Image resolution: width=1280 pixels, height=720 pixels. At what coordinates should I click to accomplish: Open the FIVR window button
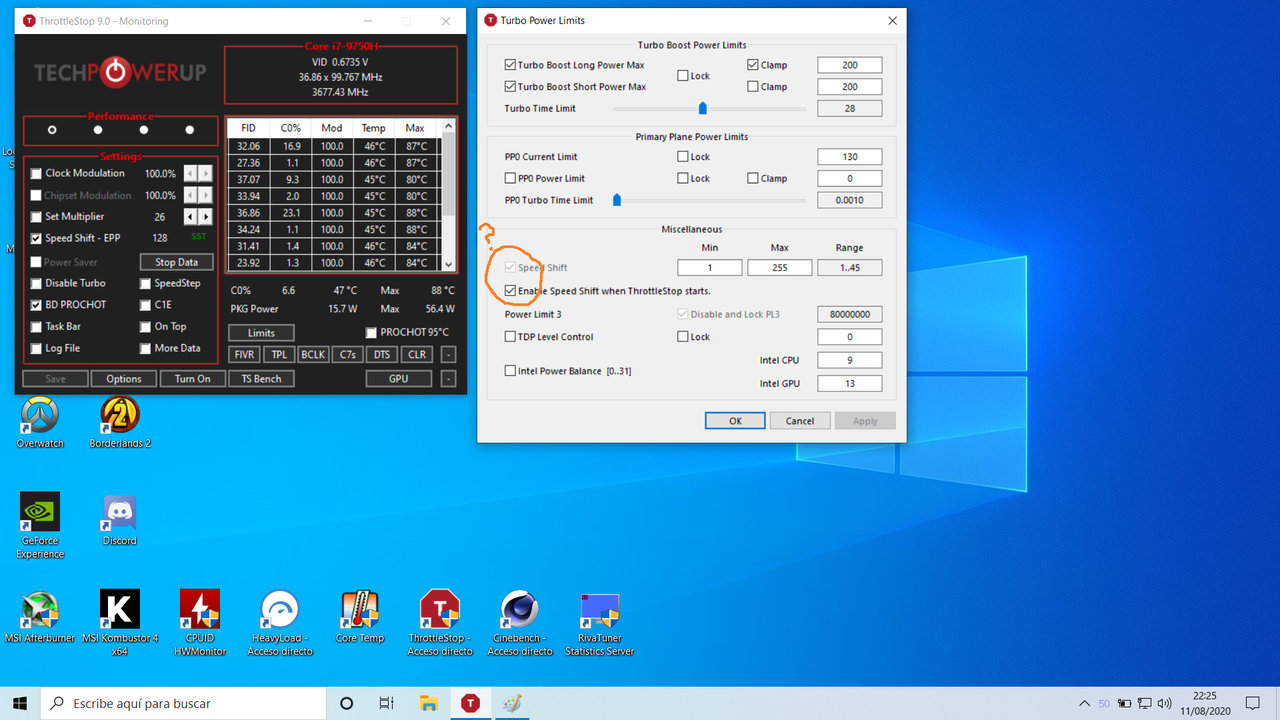245,355
